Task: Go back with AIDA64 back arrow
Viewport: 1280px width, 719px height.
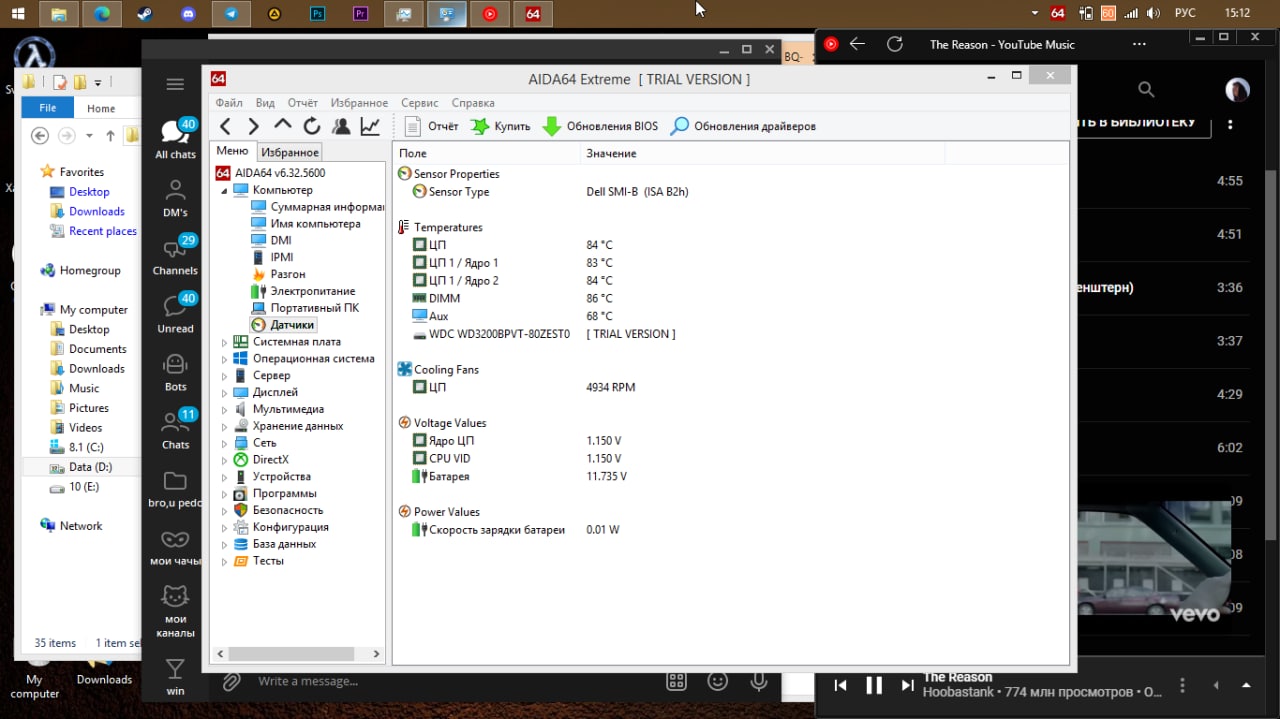Action: pos(226,126)
